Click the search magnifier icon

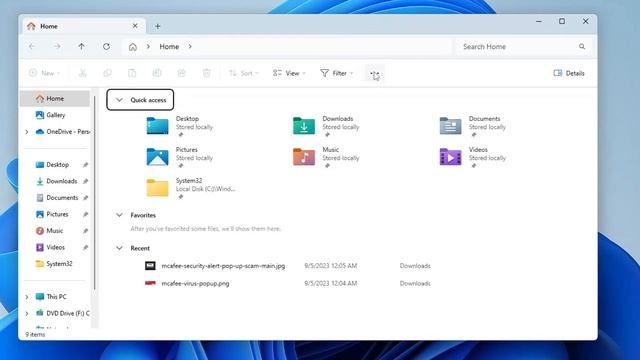click(x=582, y=47)
